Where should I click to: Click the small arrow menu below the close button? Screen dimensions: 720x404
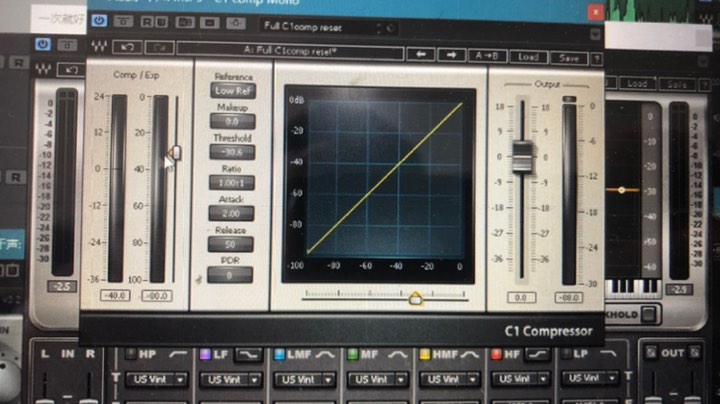pos(595,34)
